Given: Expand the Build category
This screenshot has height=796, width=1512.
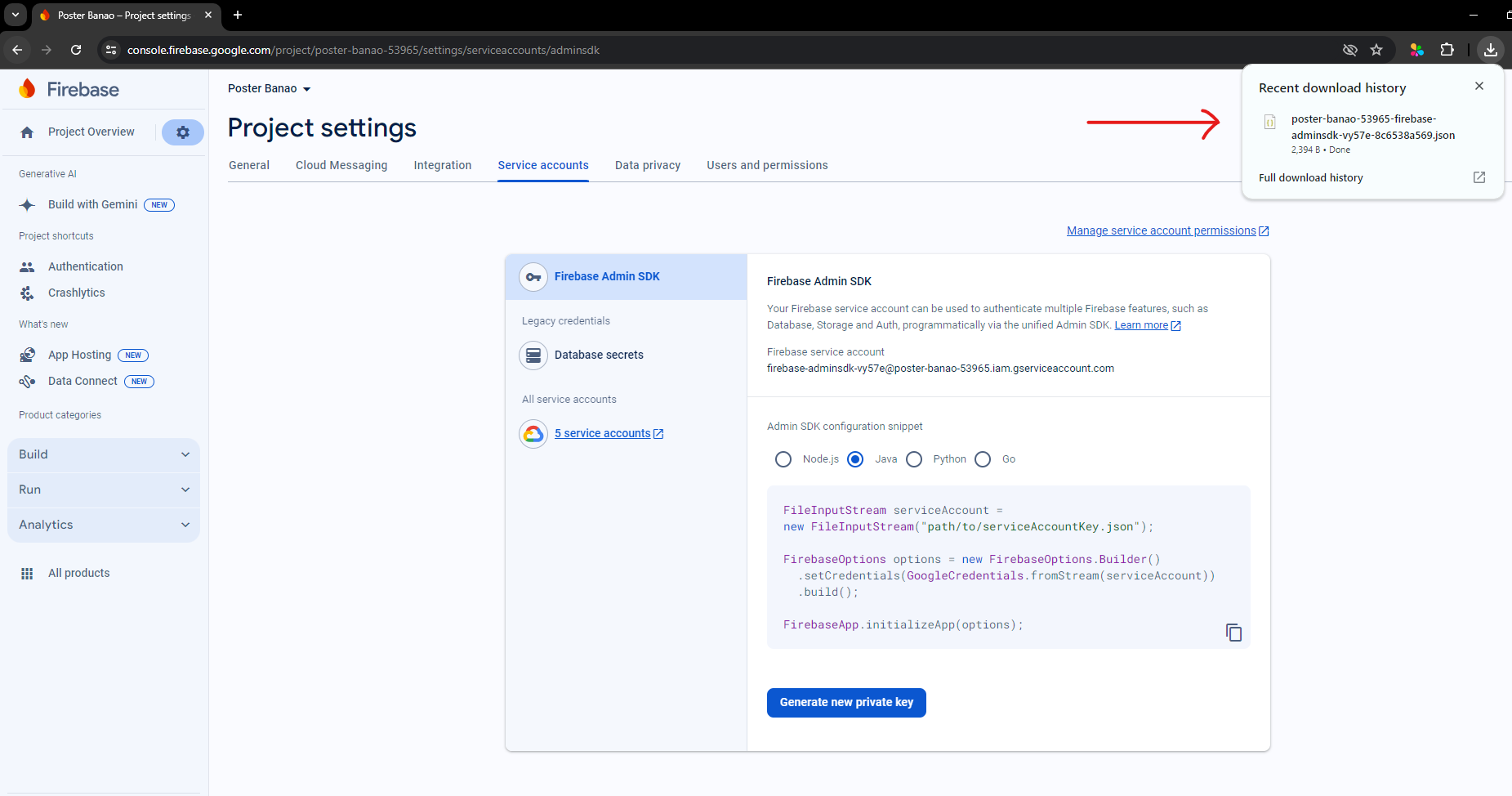Looking at the screenshot, I should click(x=104, y=454).
